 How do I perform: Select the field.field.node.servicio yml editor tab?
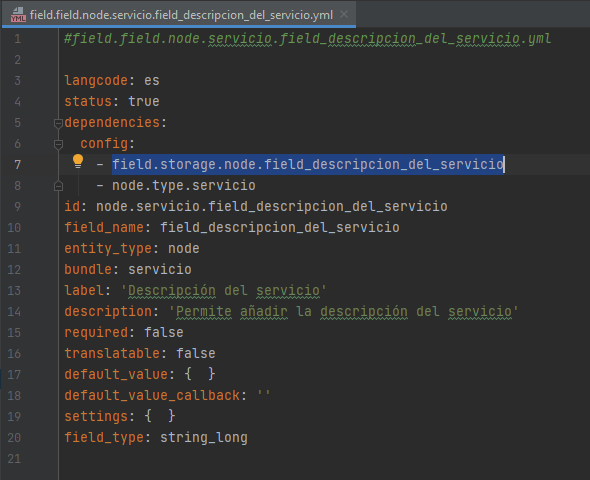click(x=179, y=15)
